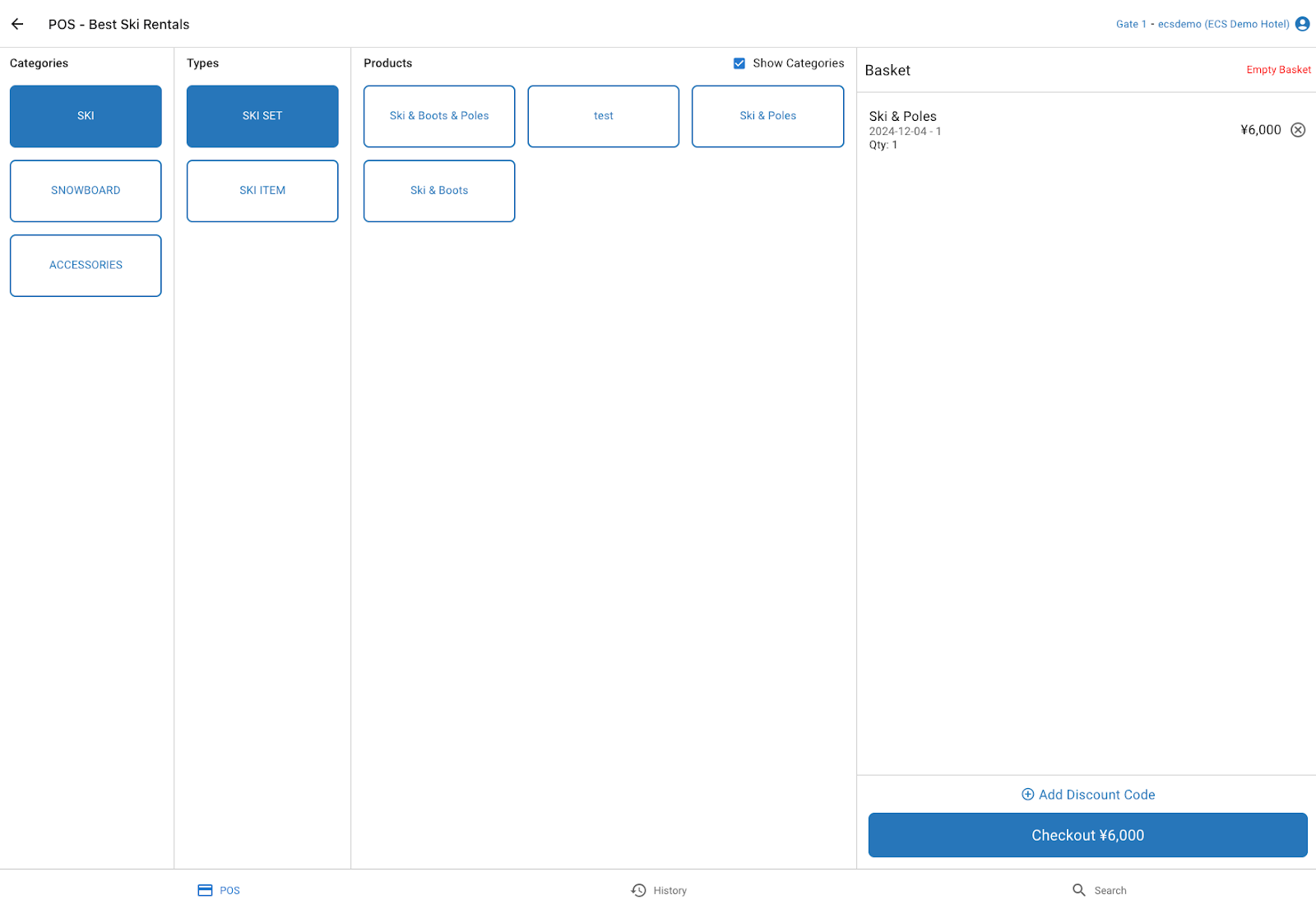This screenshot has height=909, width=1316.
Task: Choose the test product
Action: (603, 116)
